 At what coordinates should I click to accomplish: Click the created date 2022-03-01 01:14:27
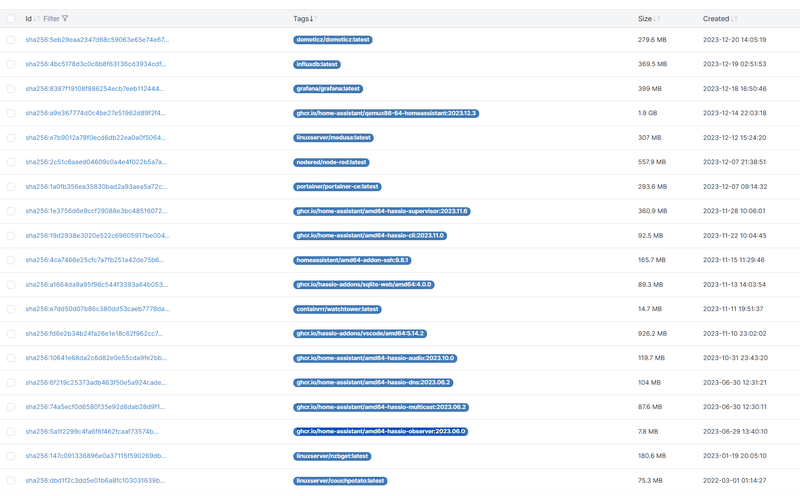735,480
